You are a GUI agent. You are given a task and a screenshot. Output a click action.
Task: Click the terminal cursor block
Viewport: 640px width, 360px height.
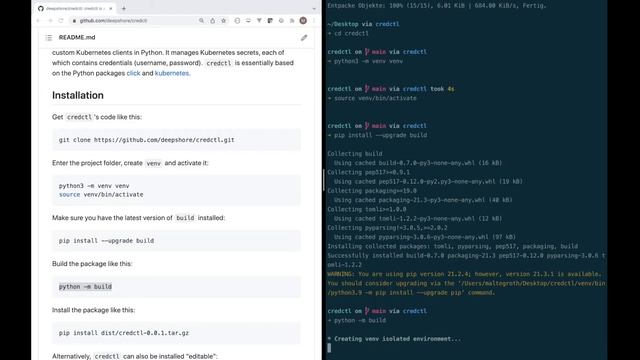(329, 348)
